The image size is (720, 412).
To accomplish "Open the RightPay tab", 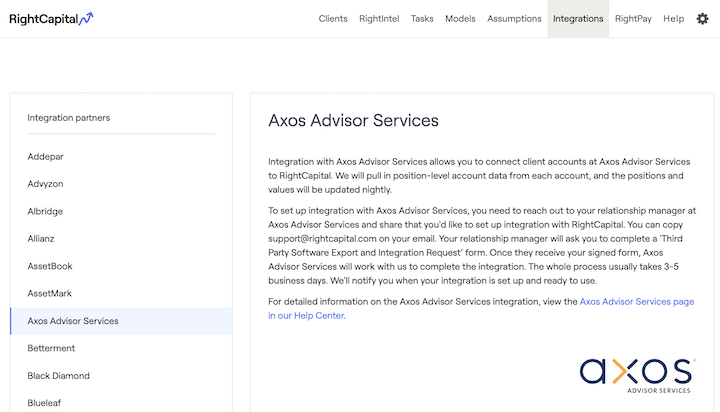I will point(635,18).
